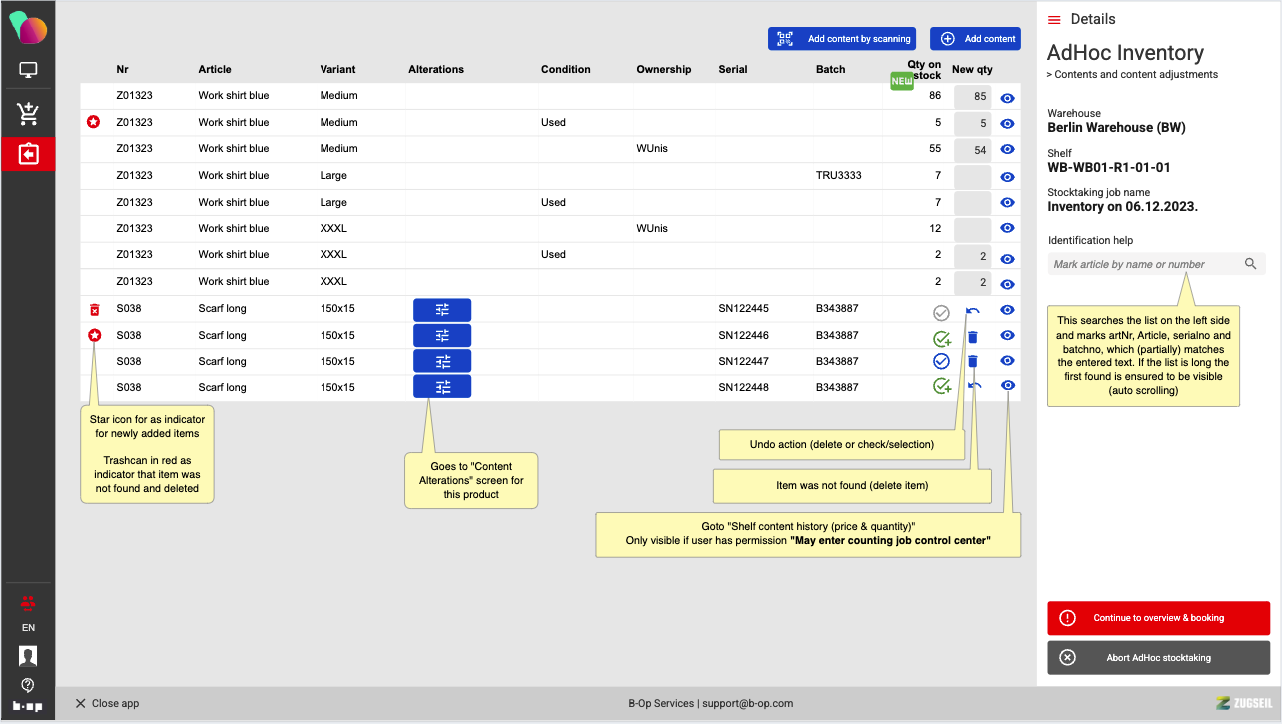Undo the action on serial SN122448
Screen dimensions: 1282x724
[x=973, y=386]
